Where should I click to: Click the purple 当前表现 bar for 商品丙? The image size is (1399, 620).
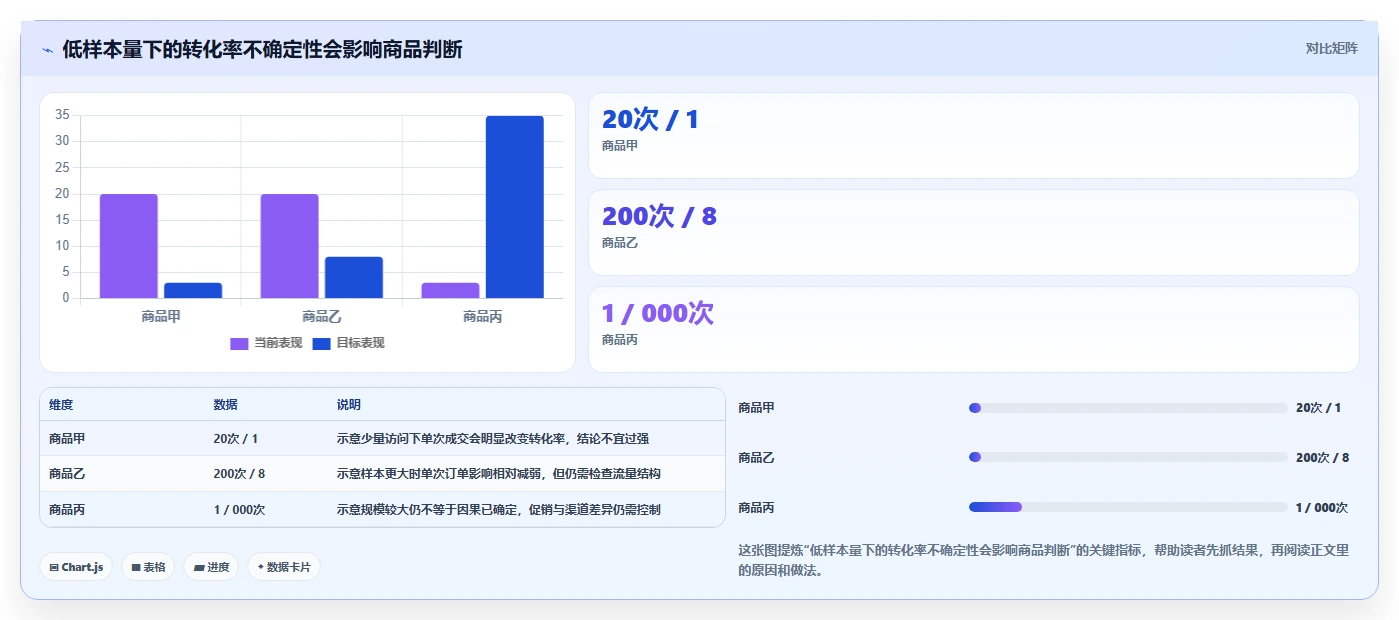[x=450, y=290]
